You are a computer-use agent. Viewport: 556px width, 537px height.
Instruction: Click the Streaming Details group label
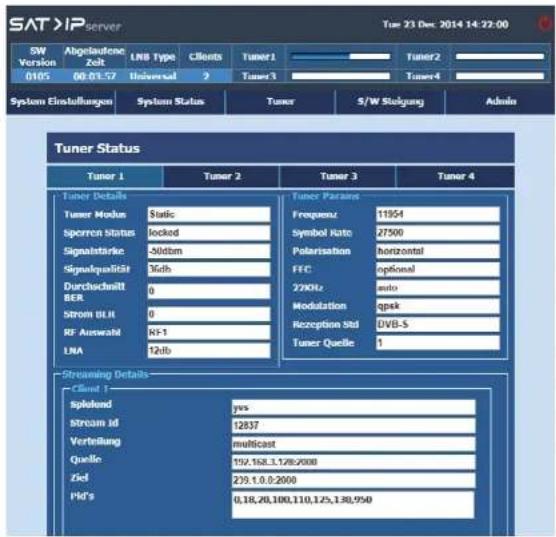pyautogui.click(x=105, y=375)
